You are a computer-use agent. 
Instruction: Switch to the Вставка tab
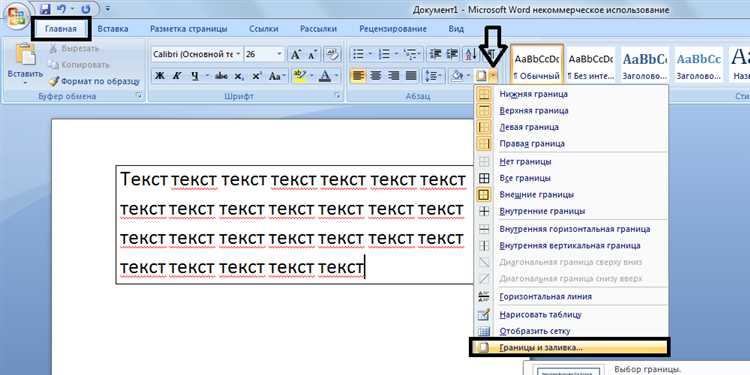[x=113, y=29]
